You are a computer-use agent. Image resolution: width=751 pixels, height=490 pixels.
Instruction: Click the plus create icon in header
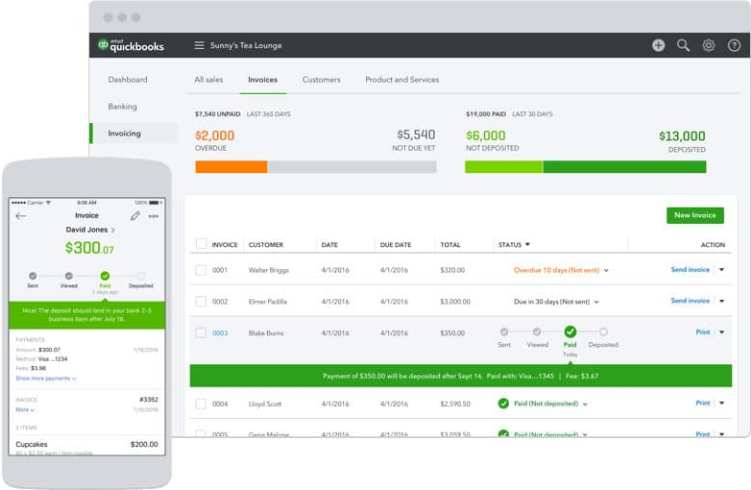pyautogui.click(x=658, y=45)
